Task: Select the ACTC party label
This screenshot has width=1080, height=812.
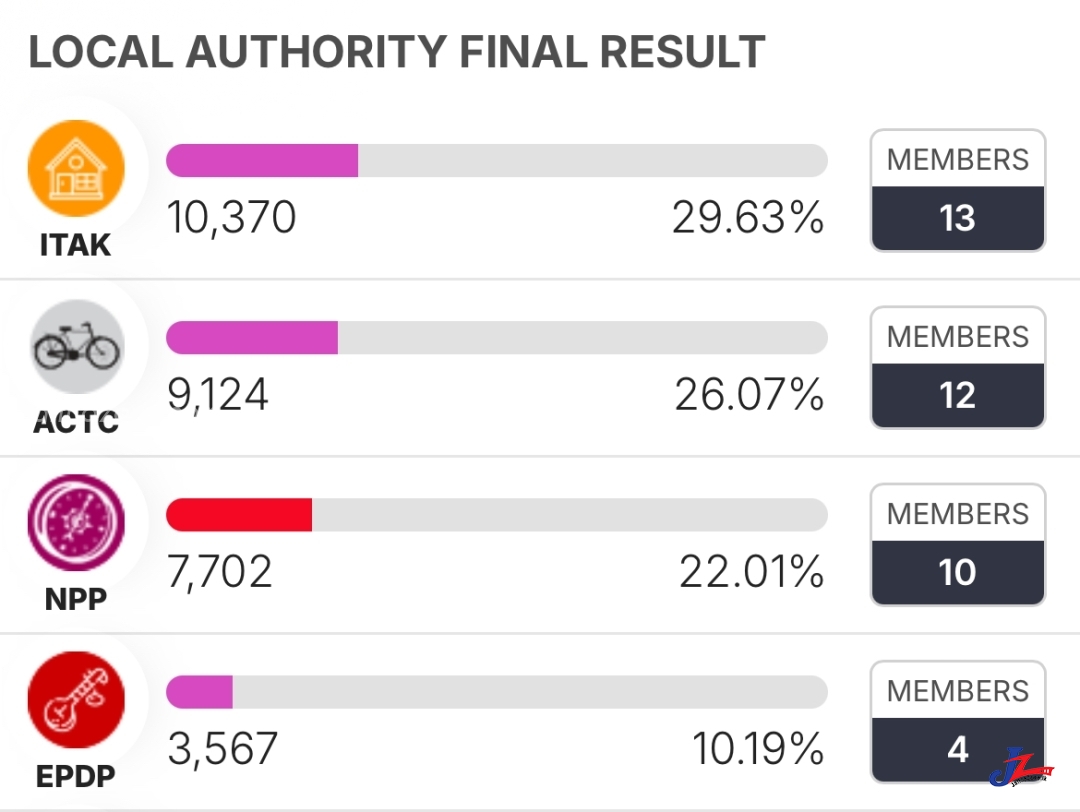Action: click(x=76, y=422)
